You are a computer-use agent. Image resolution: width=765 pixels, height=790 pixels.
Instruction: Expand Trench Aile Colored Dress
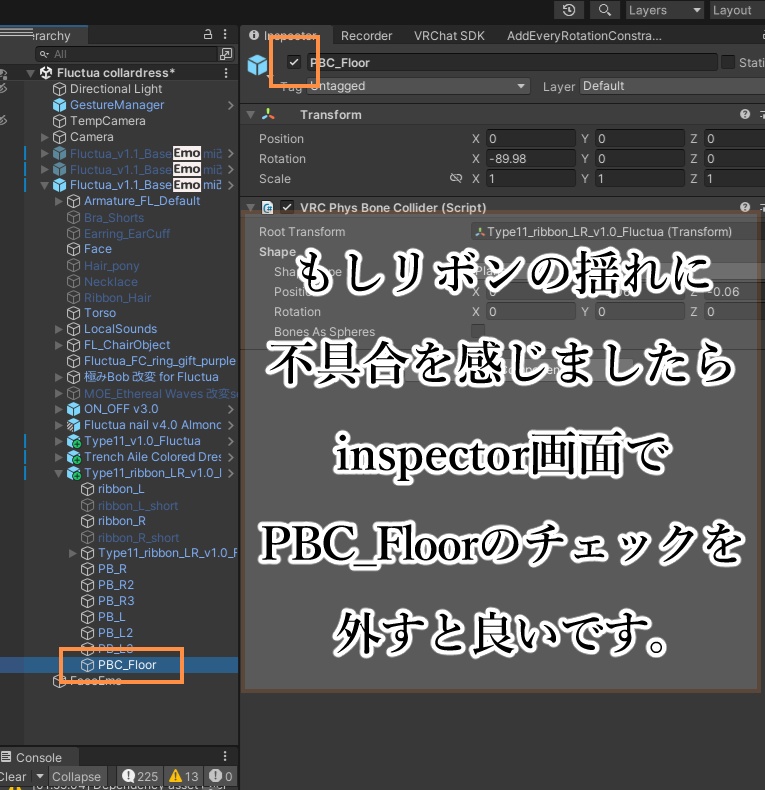point(58,457)
